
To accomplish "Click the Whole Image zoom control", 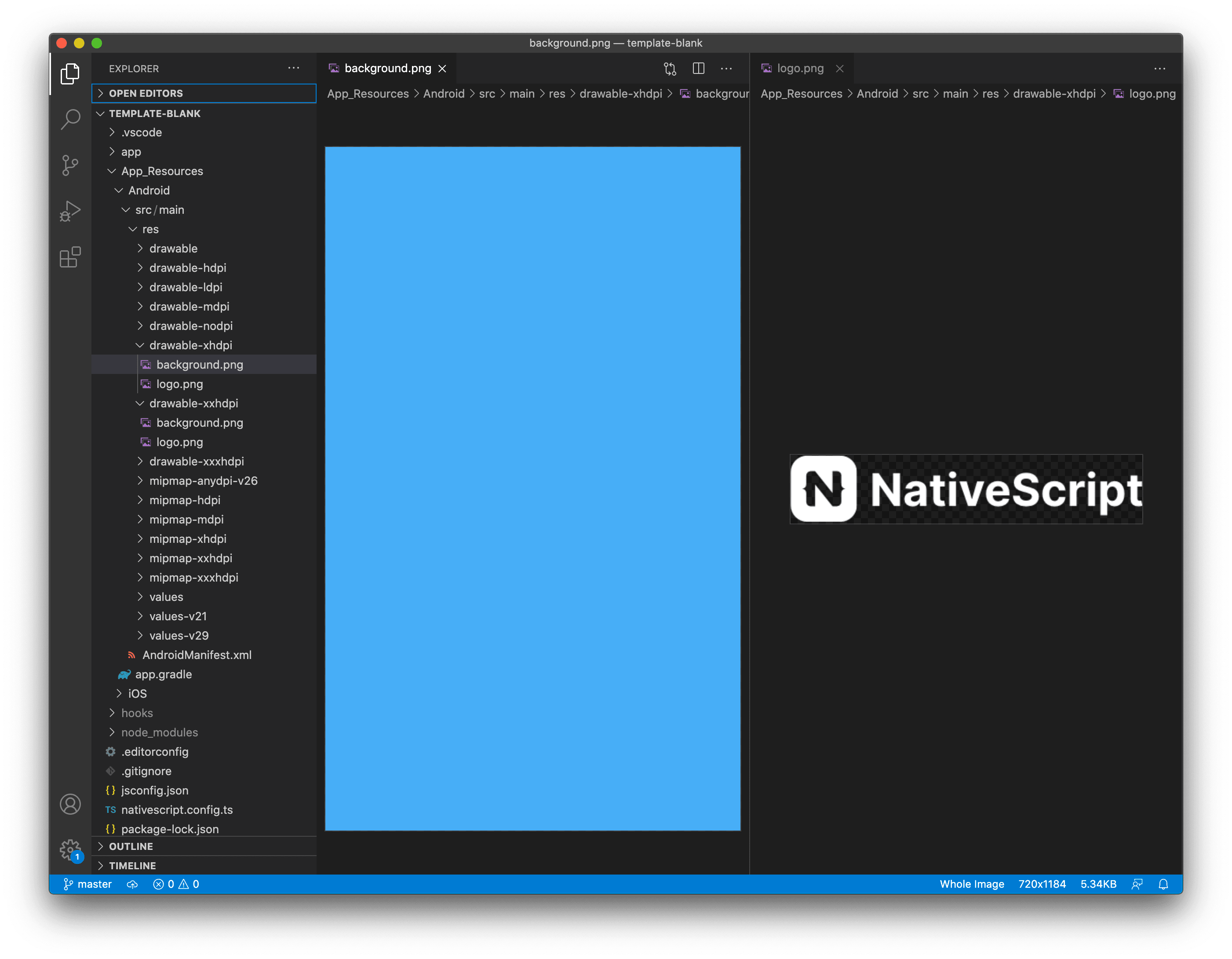I will point(972,884).
